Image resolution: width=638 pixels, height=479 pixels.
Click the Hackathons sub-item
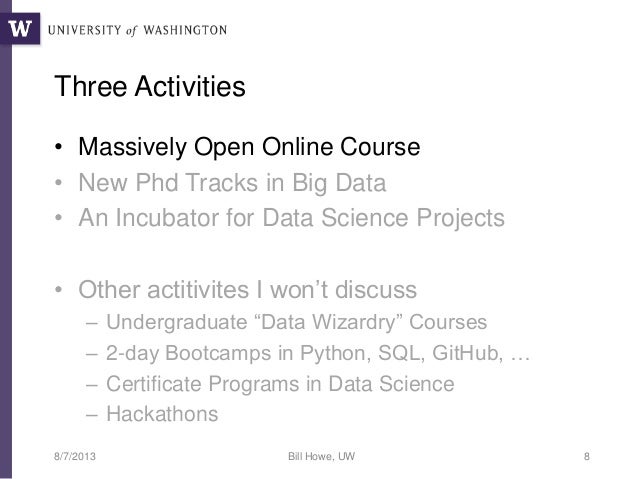(162, 414)
